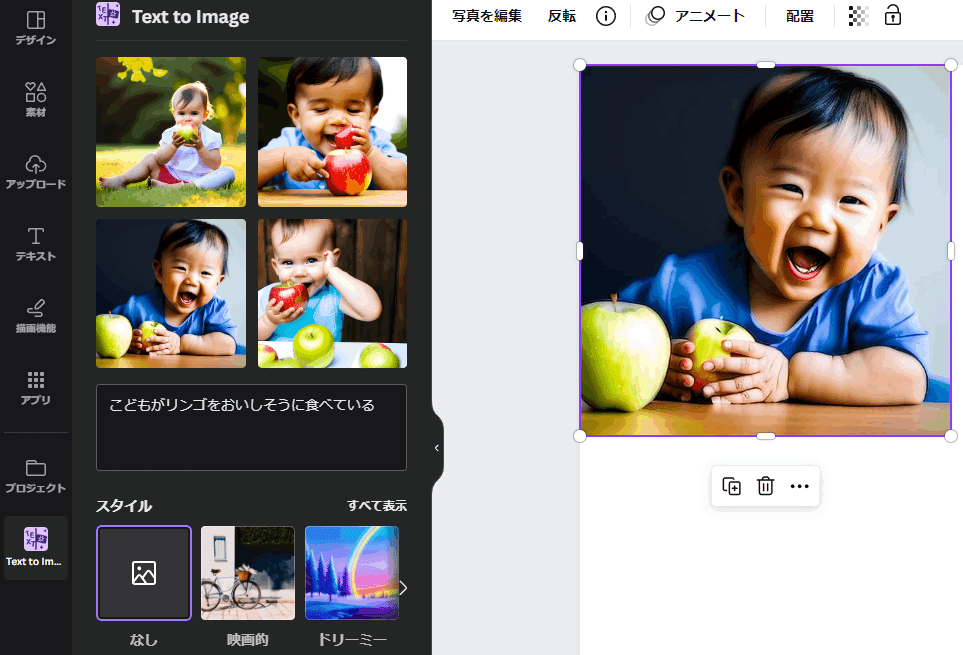The image size is (963, 655).
Task: Show more styles with the right chevron
Action: tap(404, 588)
